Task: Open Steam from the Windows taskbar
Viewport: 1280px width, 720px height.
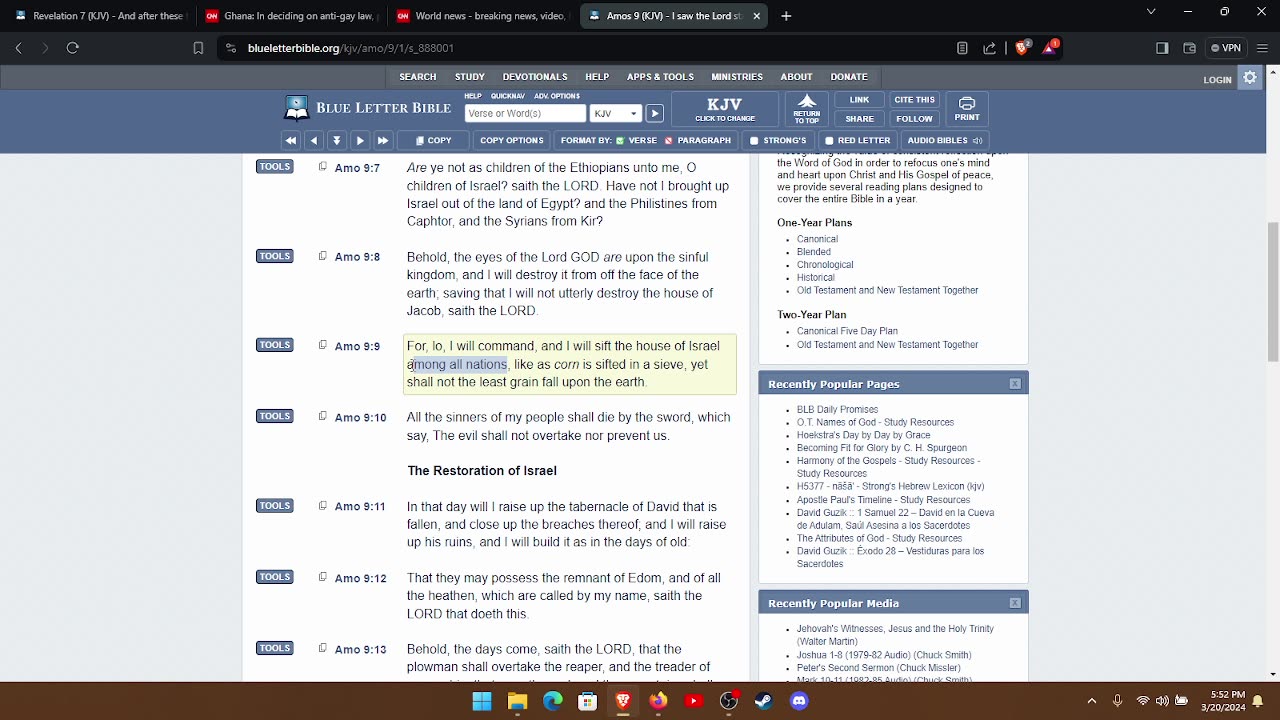Action: (764, 701)
